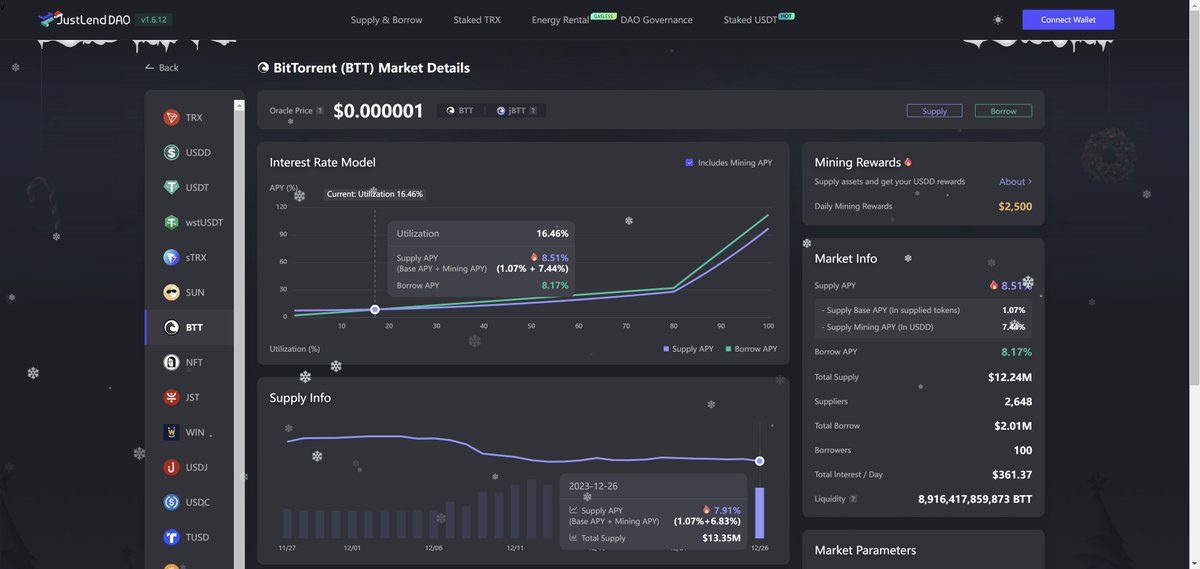The image size is (1200, 569).
Task: Click the 12/26 data point on supply chart
Action: click(x=760, y=461)
